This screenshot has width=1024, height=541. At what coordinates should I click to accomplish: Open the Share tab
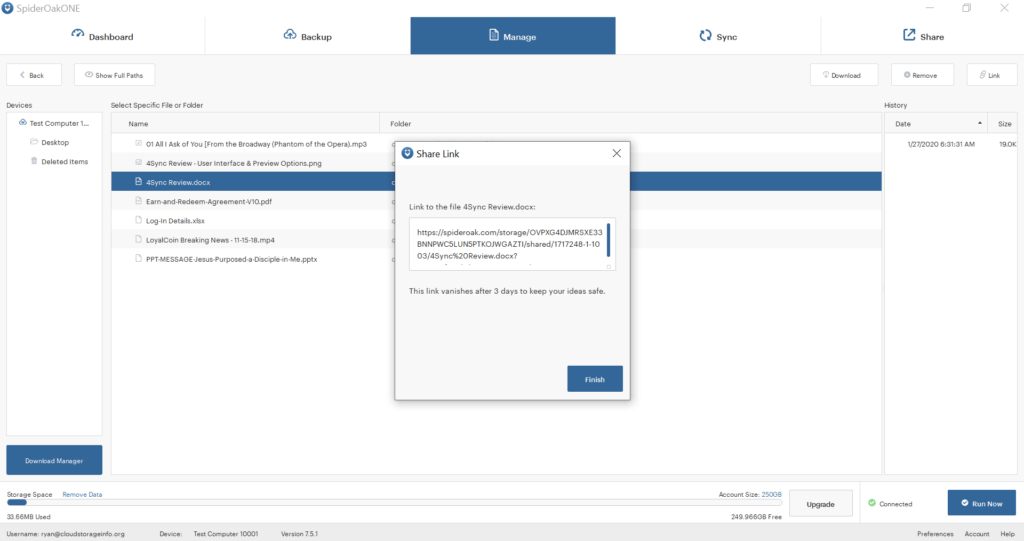pyautogui.click(x=922, y=36)
